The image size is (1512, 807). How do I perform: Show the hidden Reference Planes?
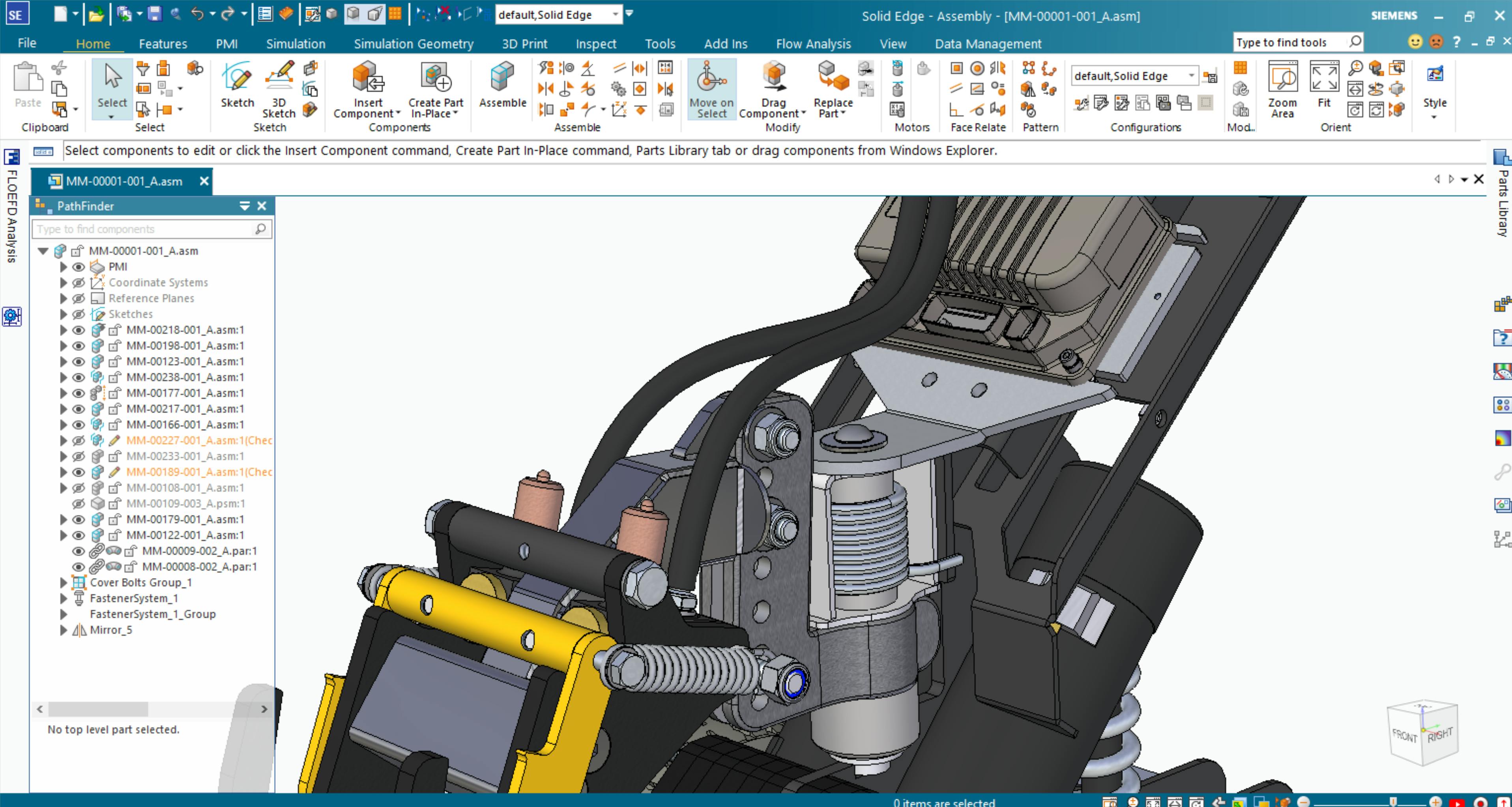pos(78,298)
